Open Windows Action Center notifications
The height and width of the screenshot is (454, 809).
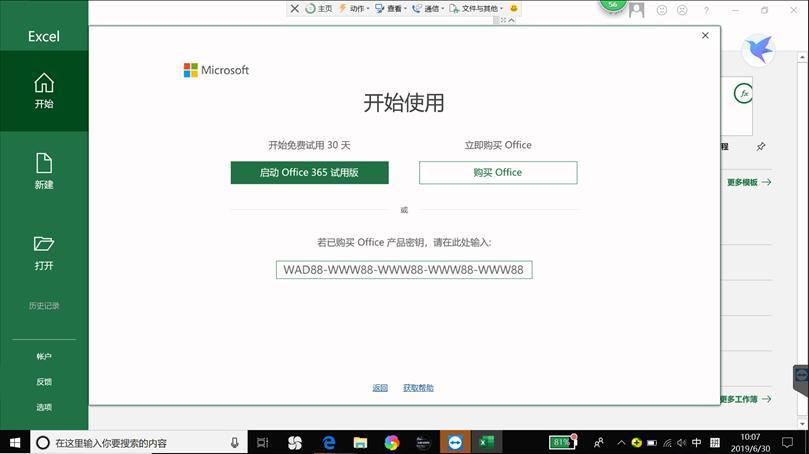pos(787,443)
